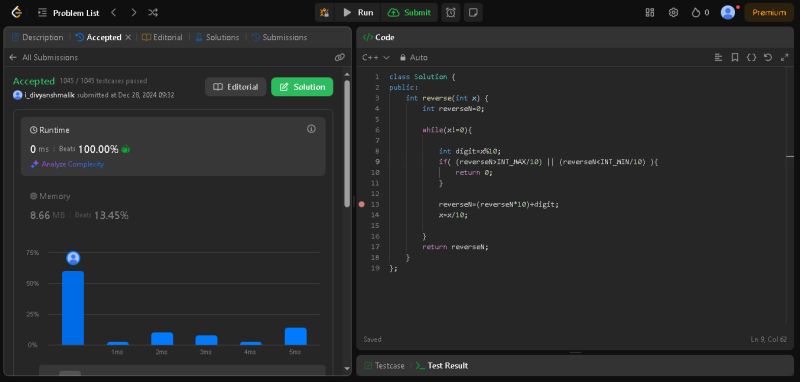Open the notes icon in top bar
This screenshot has height=382, width=800.
pyautogui.click(x=473, y=13)
